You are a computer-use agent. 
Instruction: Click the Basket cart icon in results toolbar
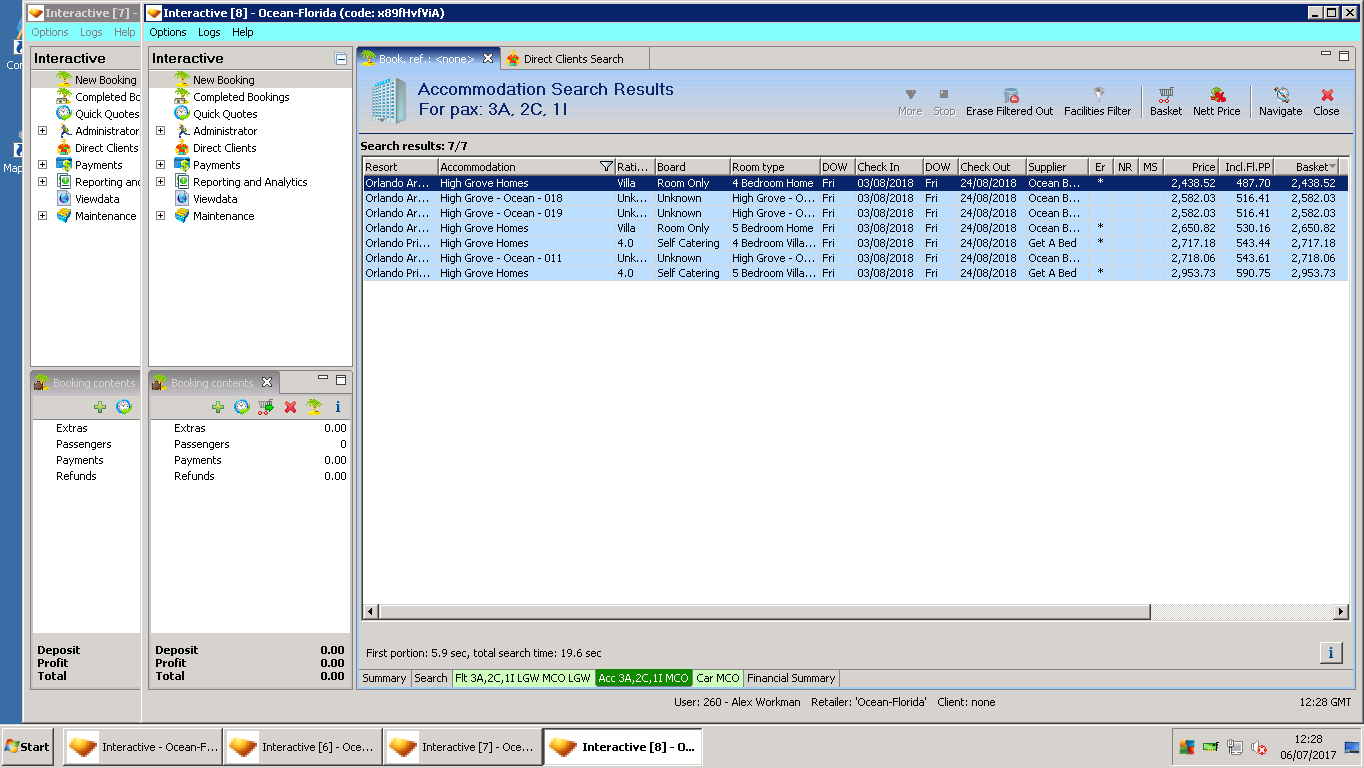[1166, 95]
